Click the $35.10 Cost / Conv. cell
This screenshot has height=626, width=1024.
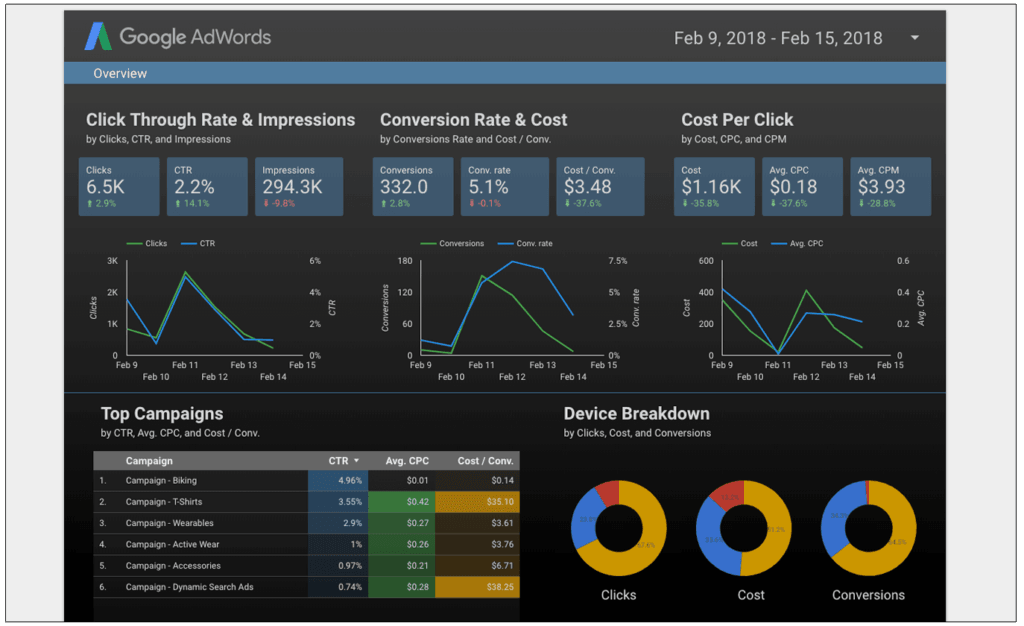pos(477,502)
